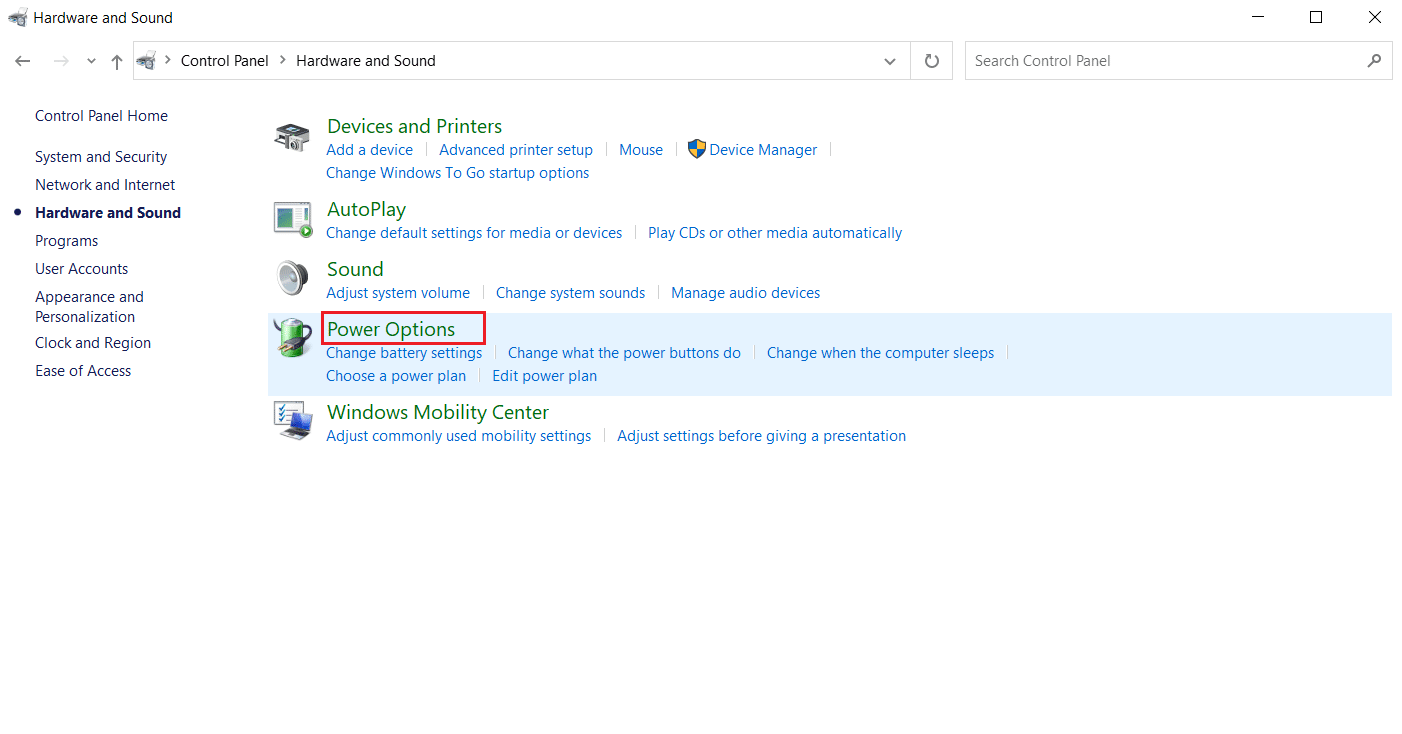Open Network and Internet category
The width and height of the screenshot is (1402, 734).
coord(105,185)
